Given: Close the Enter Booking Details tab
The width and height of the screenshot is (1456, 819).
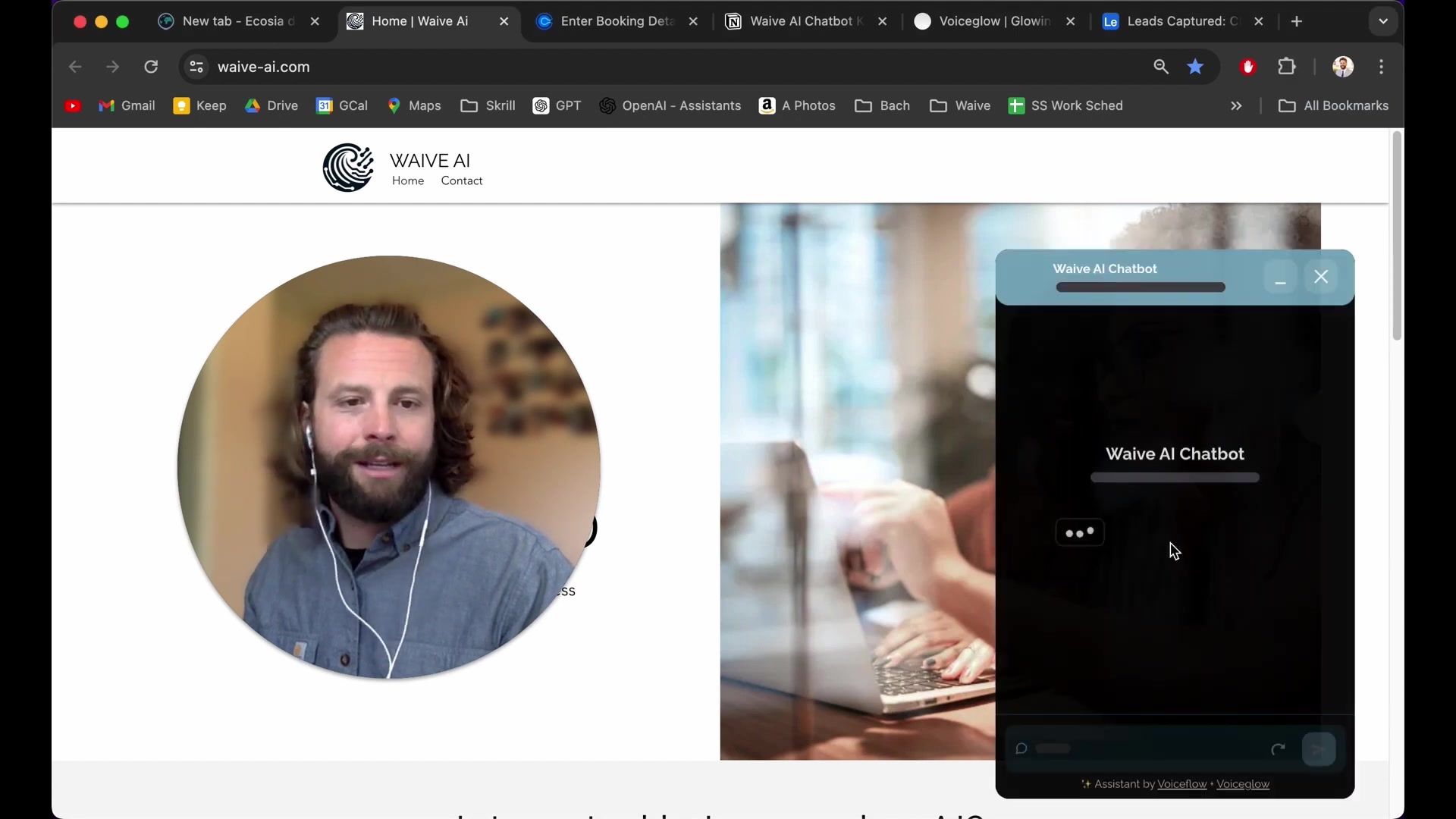Looking at the screenshot, I should [x=693, y=21].
